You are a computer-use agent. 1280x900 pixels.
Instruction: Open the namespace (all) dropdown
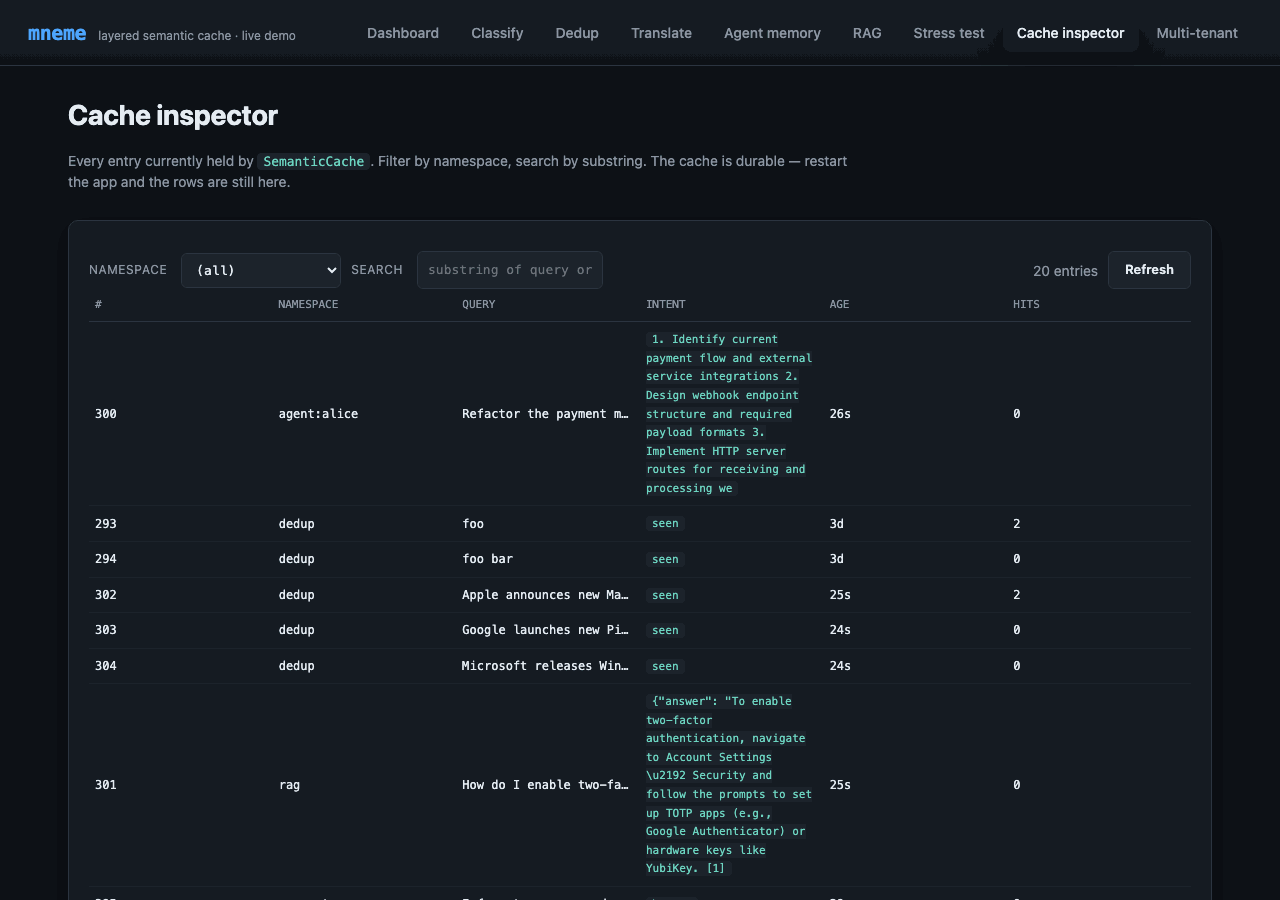click(x=261, y=270)
